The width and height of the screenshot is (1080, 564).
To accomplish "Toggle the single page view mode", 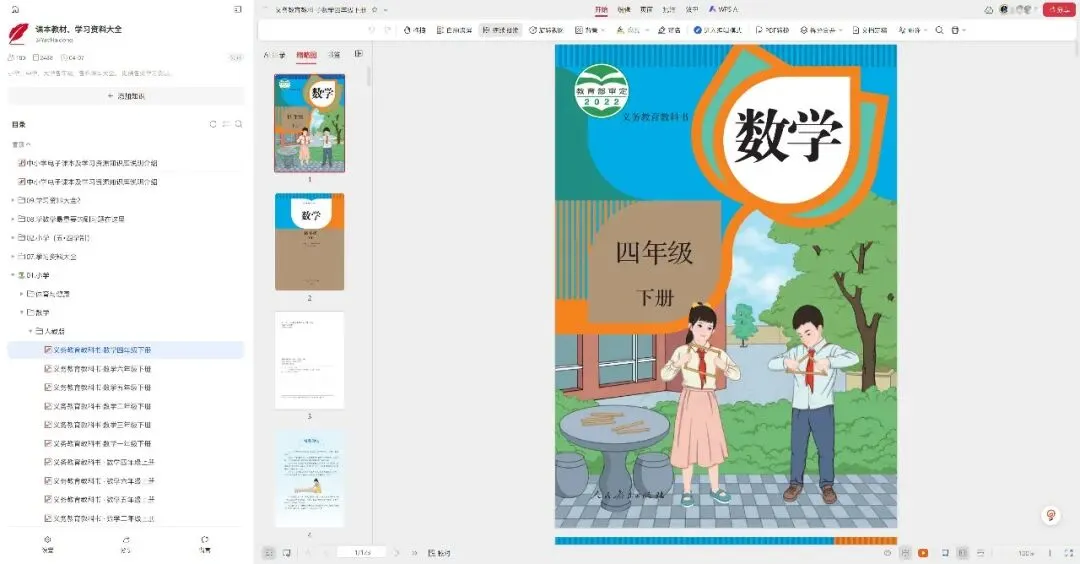I will click(945, 553).
